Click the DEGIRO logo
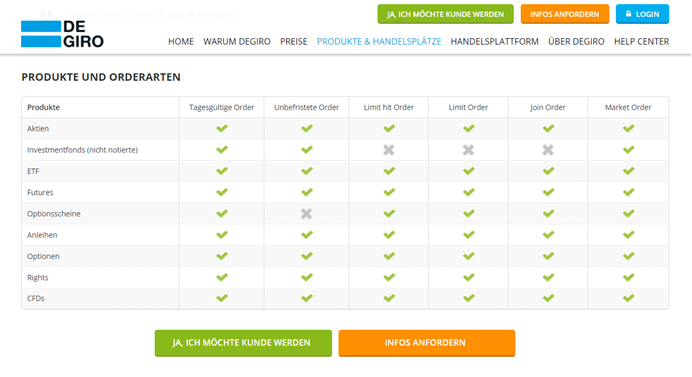692x377 pixels. 62,34
